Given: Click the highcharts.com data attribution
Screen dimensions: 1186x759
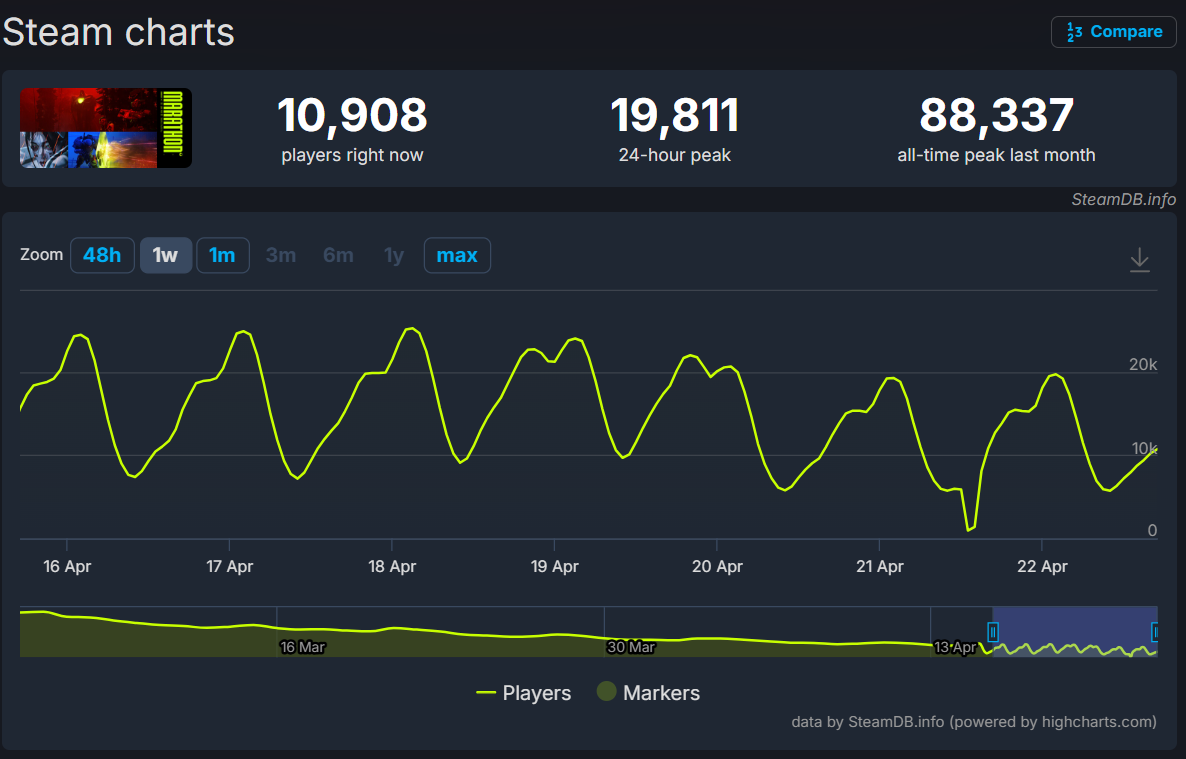Looking at the screenshot, I should click(x=973, y=721).
